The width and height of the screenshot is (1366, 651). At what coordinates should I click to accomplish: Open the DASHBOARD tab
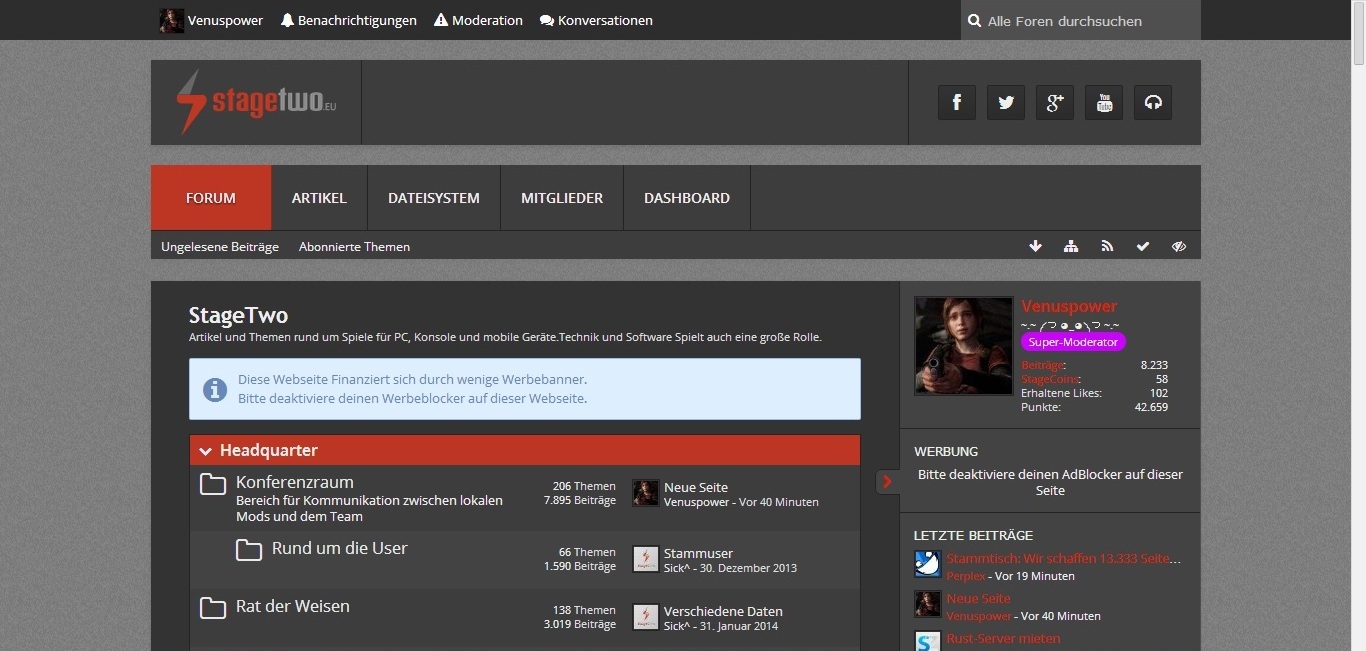687,198
